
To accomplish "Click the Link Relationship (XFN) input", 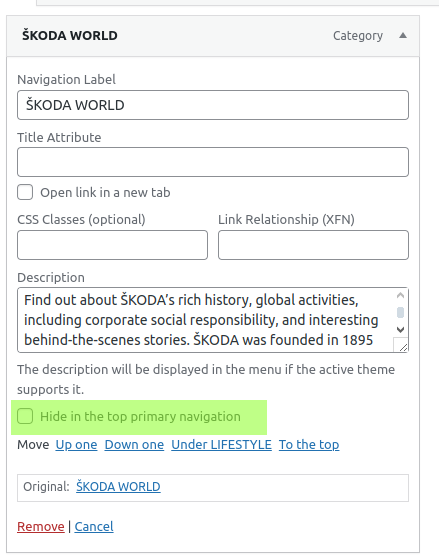I will click(313, 245).
